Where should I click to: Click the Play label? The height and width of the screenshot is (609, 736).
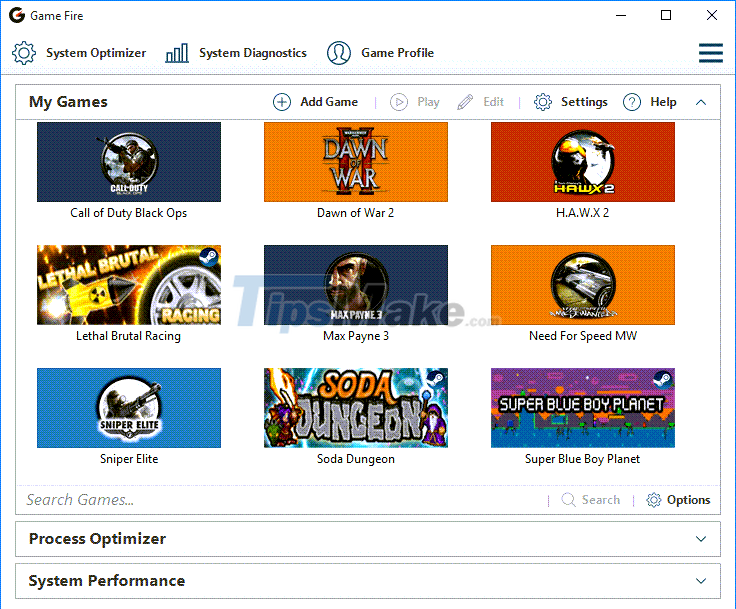coord(428,102)
